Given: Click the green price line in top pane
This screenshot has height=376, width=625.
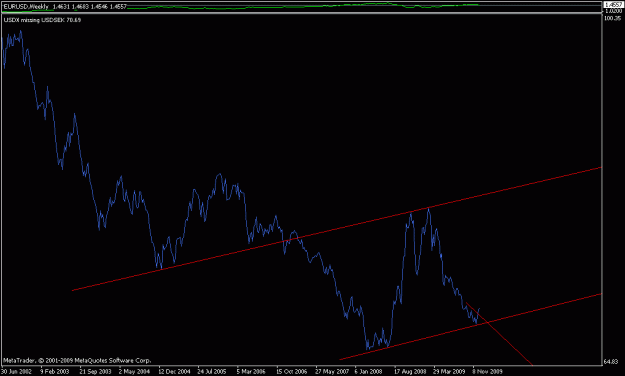Looking at the screenshot, I should [303, 6].
